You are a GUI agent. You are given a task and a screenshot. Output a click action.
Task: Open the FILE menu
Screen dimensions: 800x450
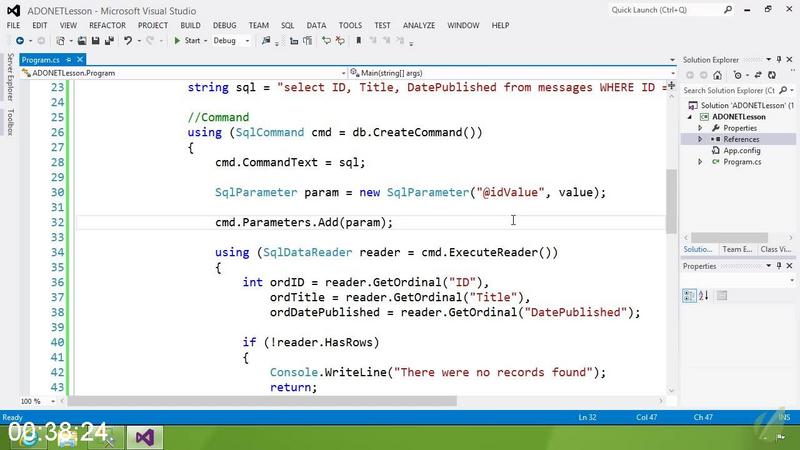[13, 25]
